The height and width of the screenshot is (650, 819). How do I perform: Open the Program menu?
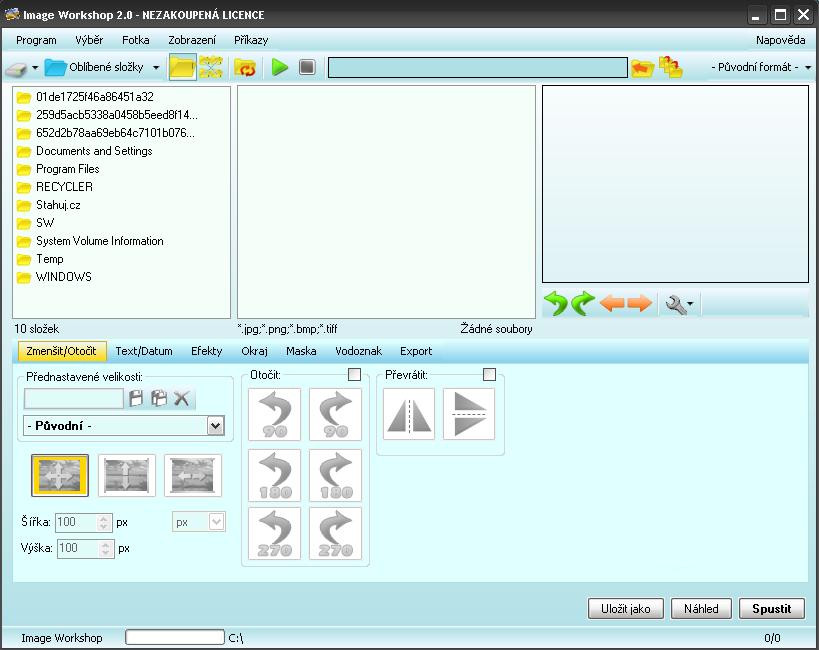click(36, 40)
